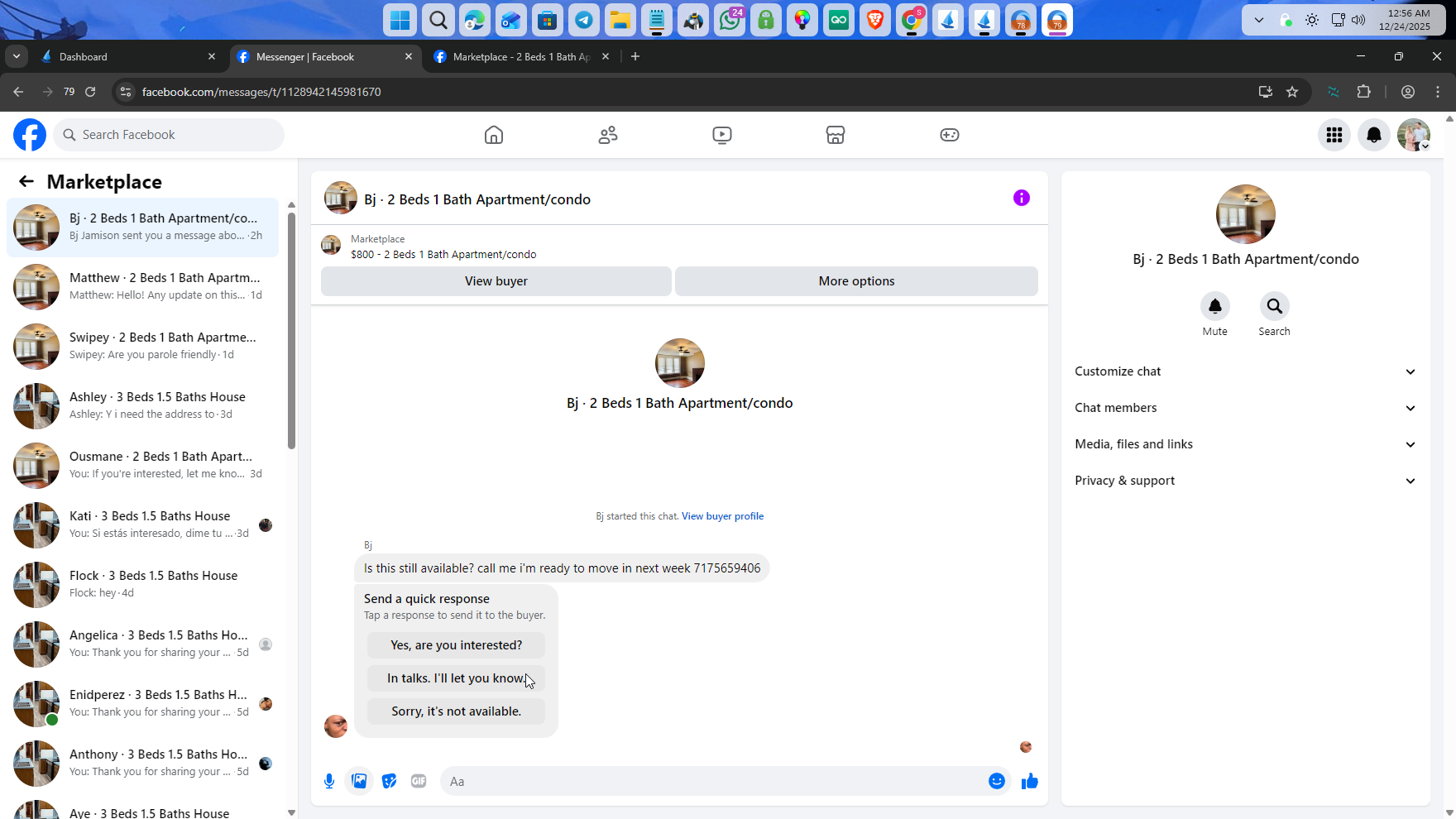Open the Video (Watch) icon
Viewport: 1456px width, 819px height.
click(722, 135)
